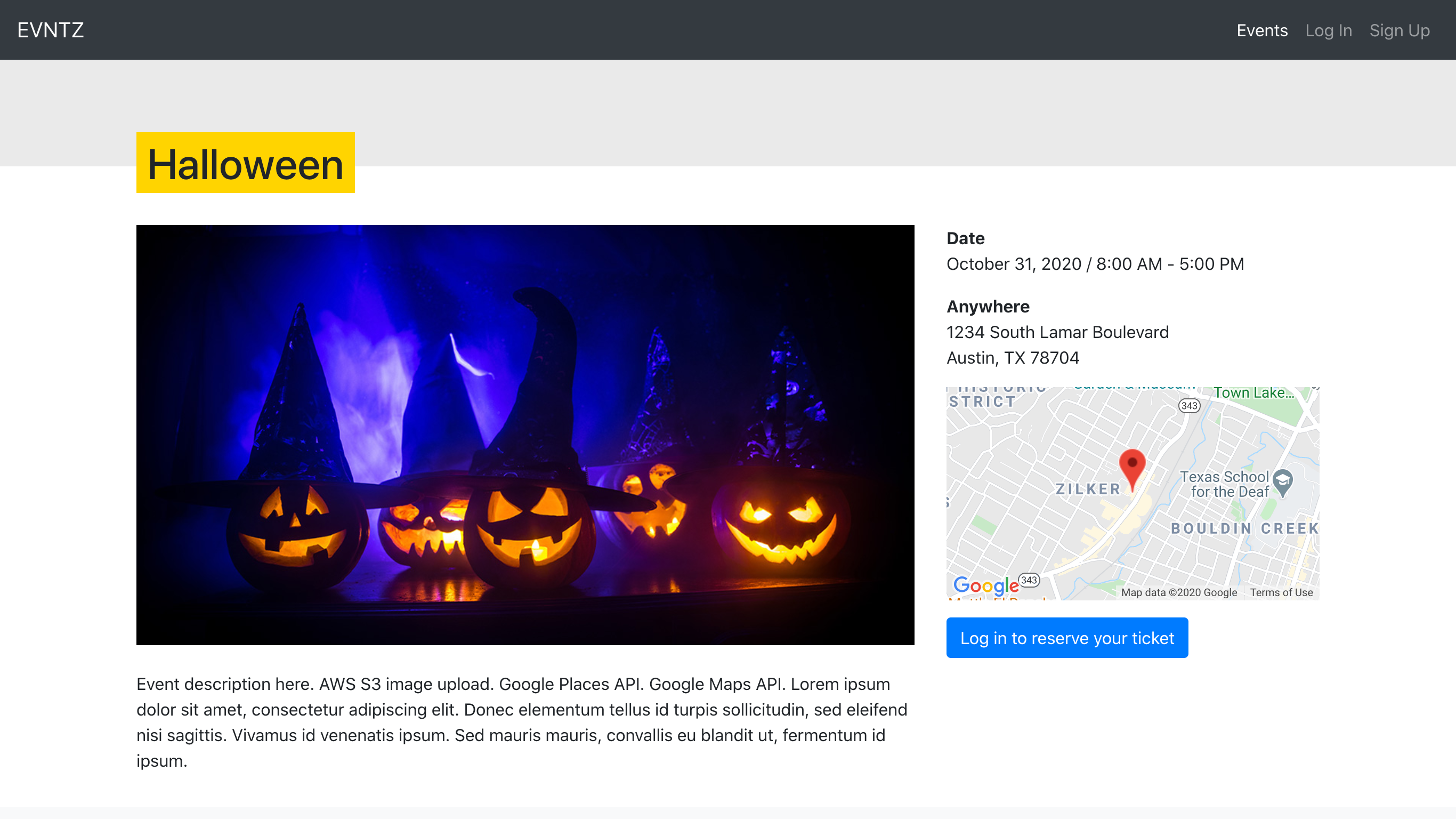Click the 343 route shield near Town Lake
1456x819 pixels.
[x=1189, y=406]
